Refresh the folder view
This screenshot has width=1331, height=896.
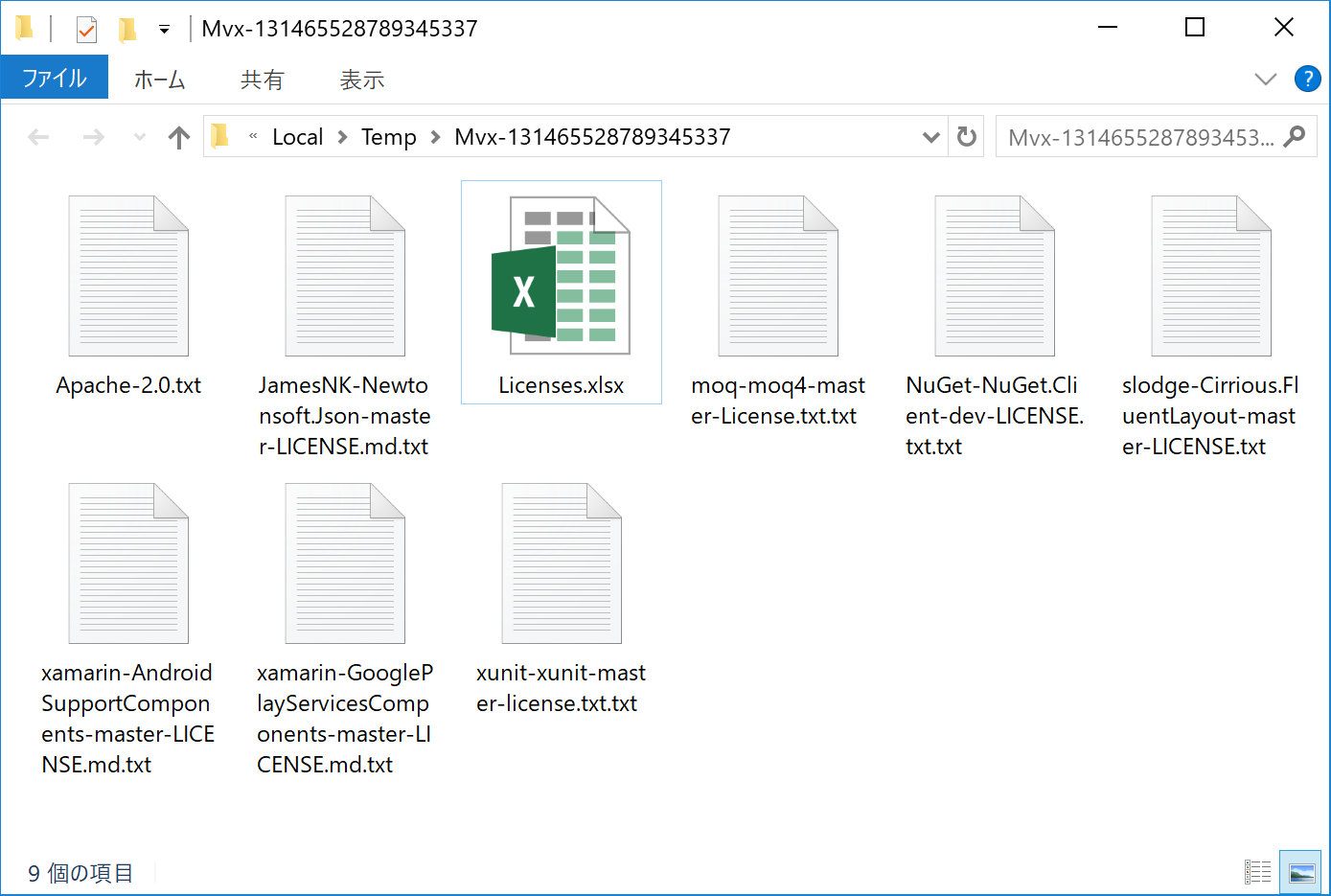(966, 136)
